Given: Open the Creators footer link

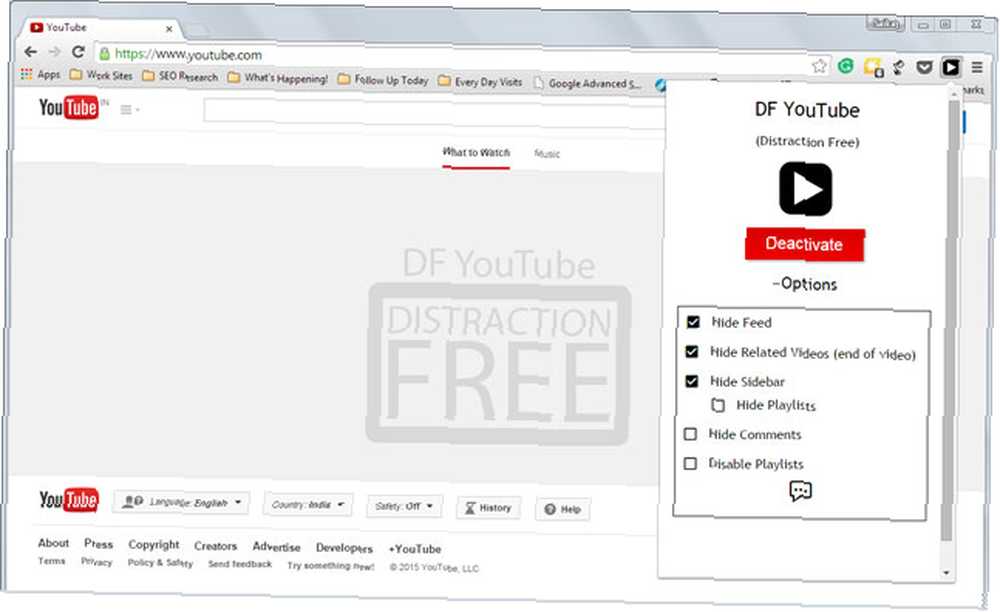Looking at the screenshot, I should tap(216, 546).
